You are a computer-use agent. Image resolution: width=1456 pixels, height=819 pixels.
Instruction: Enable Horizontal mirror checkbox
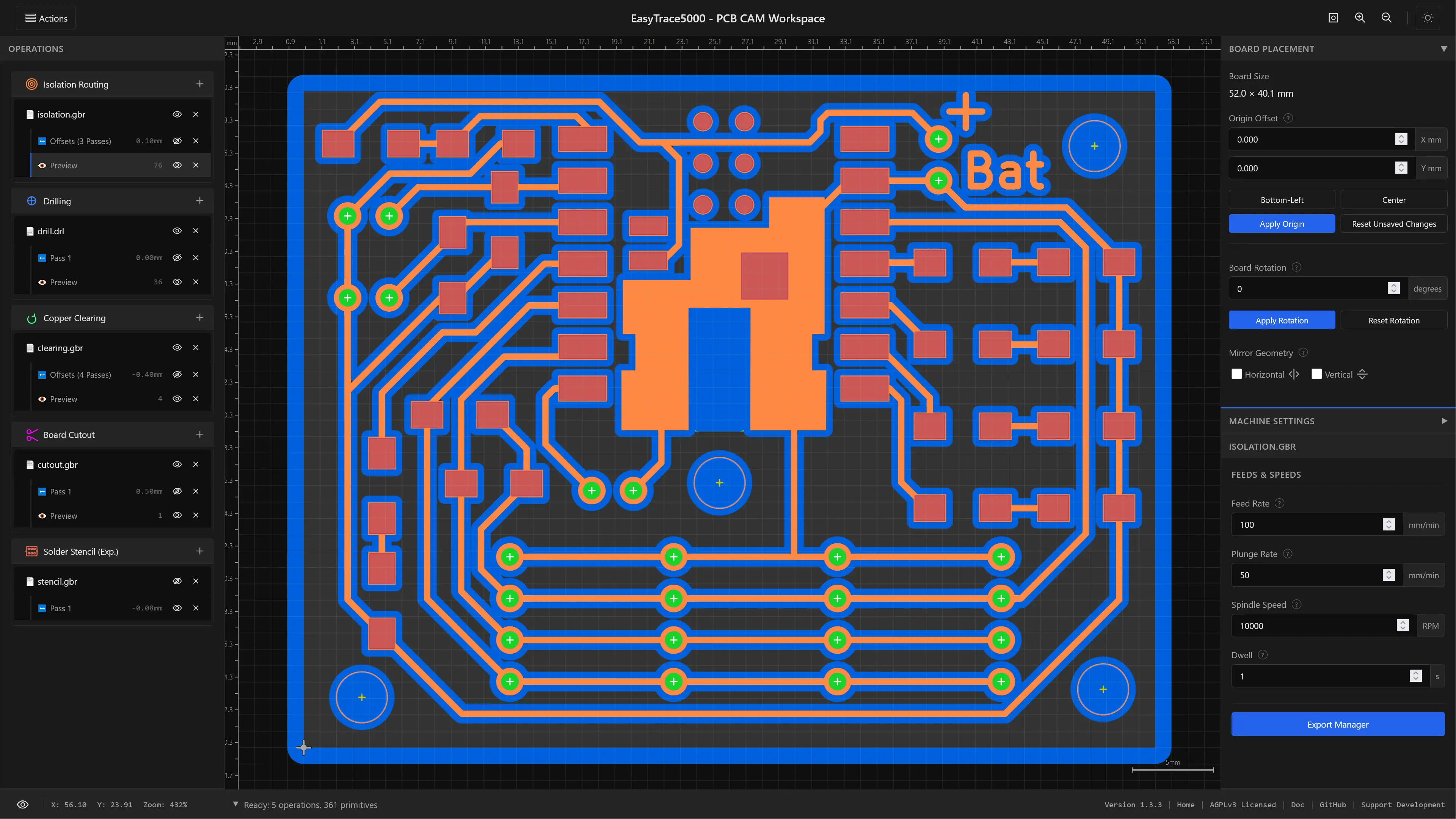[1237, 373]
